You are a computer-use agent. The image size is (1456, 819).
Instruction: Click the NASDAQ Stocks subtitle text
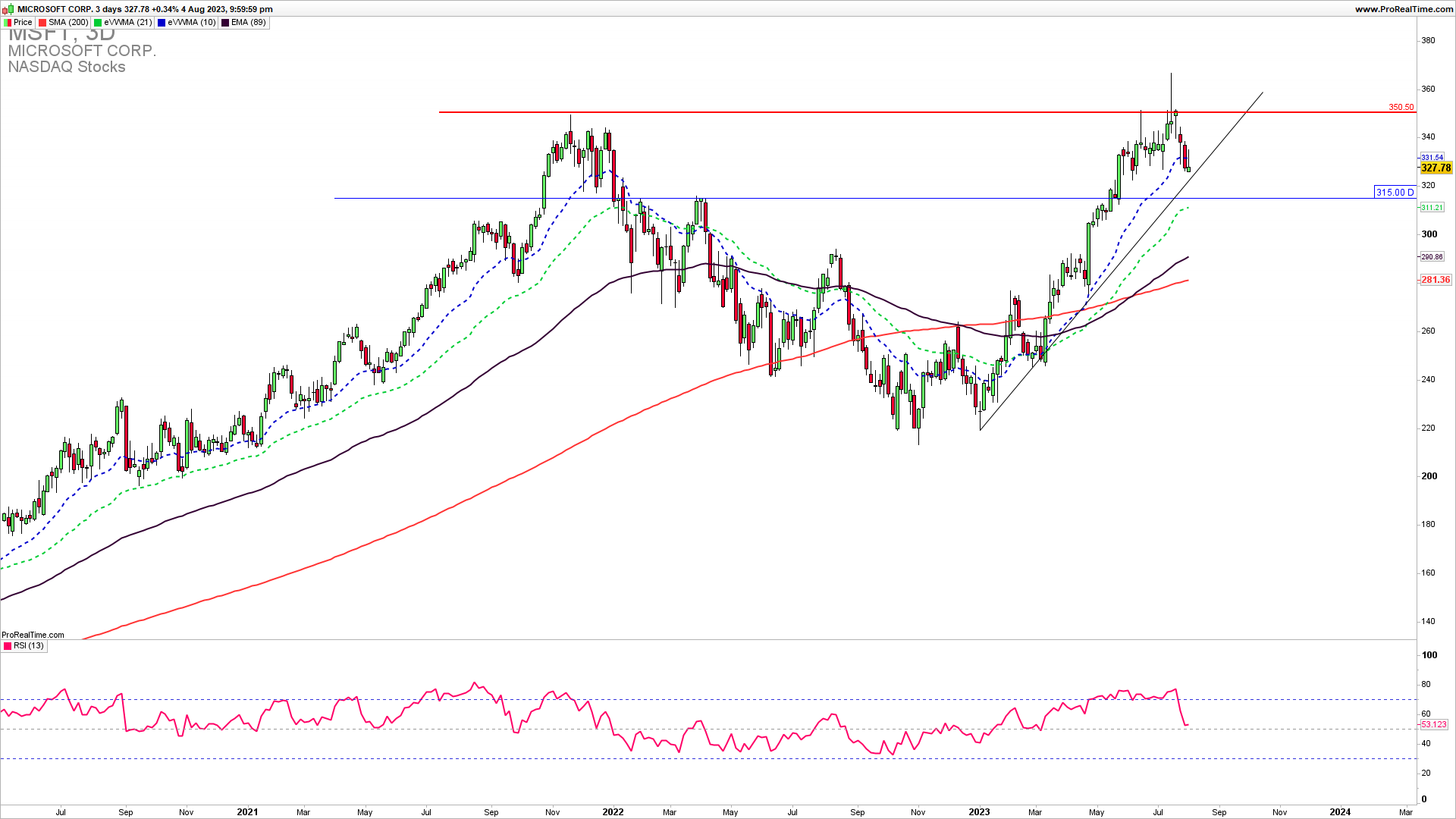tap(67, 67)
